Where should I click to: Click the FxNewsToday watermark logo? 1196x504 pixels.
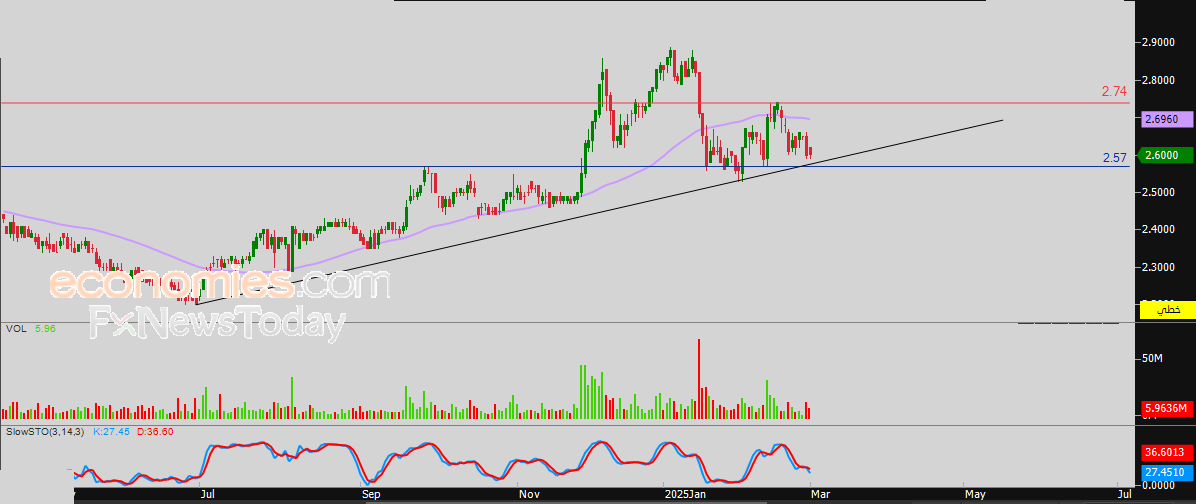[218, 324]
